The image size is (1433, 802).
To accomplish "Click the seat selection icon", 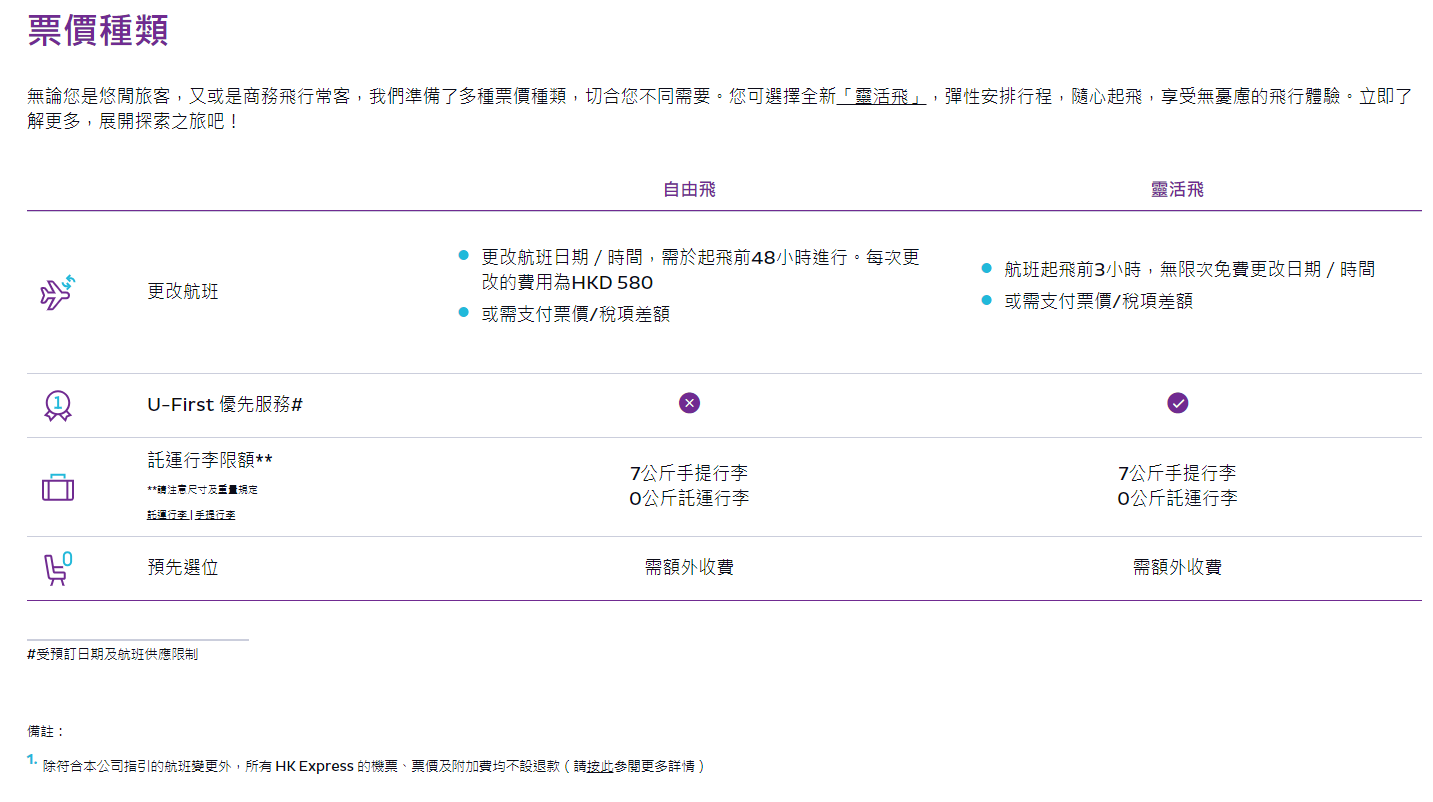I will click(x=57, y=568).
